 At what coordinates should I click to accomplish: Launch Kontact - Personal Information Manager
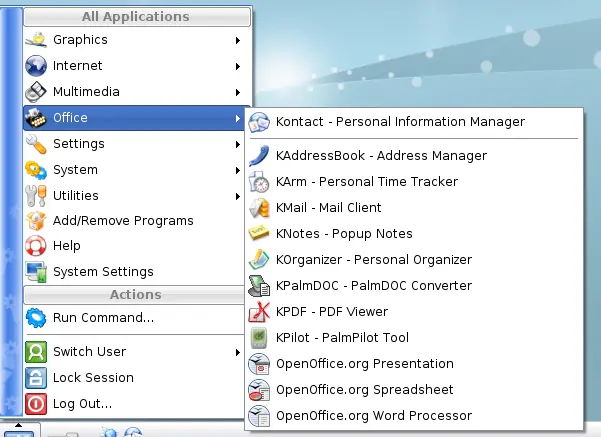click(414, 122)
